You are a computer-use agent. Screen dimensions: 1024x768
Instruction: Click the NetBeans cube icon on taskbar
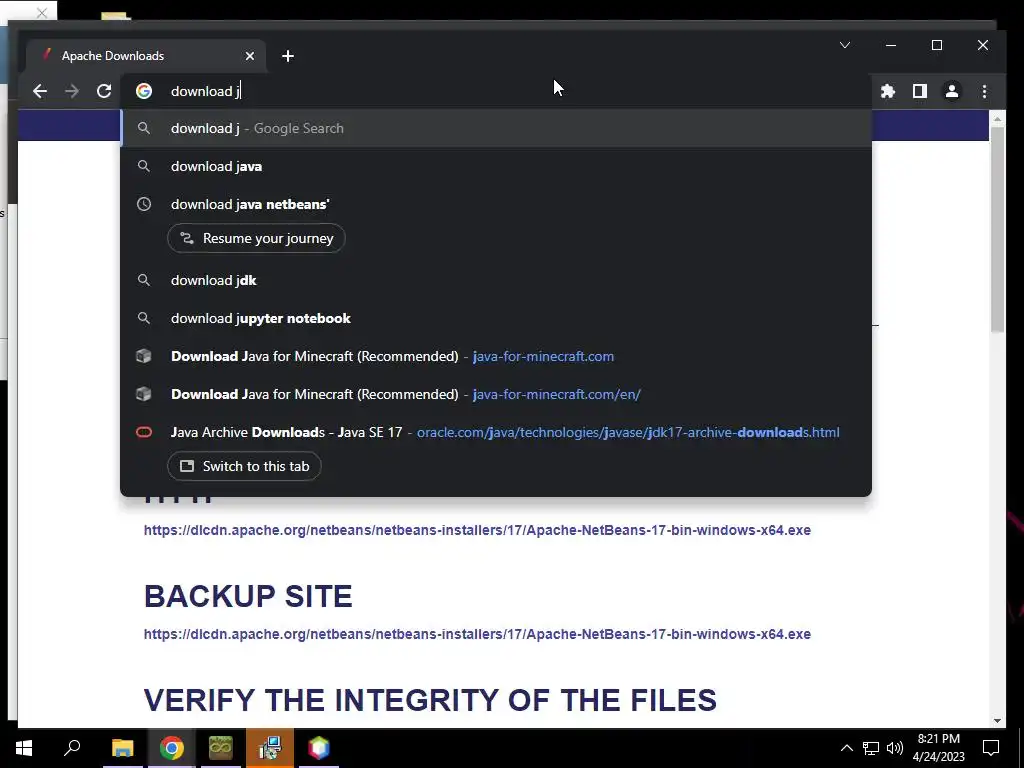click(x=319, y=748)
